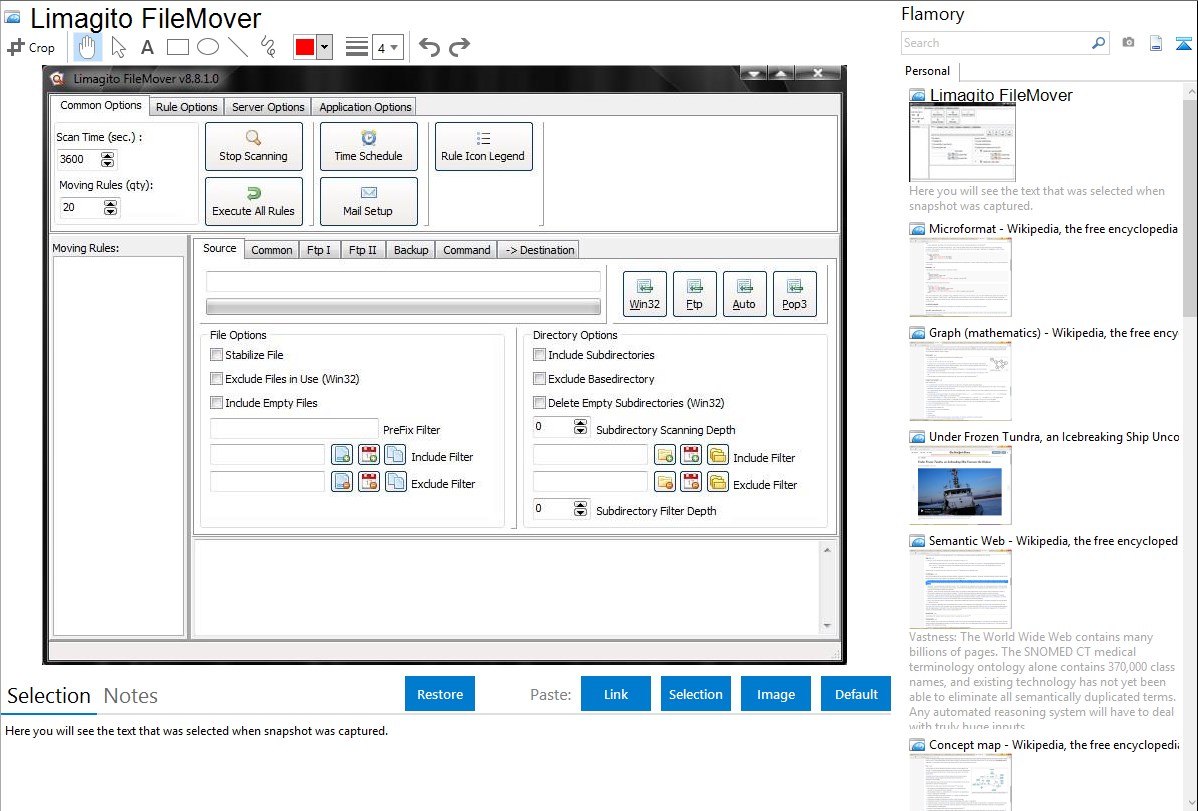The height and width of the screenshot is (811, 1198).
Task: Click calendar icon beside file Include Filter
Action: point(369,455)
